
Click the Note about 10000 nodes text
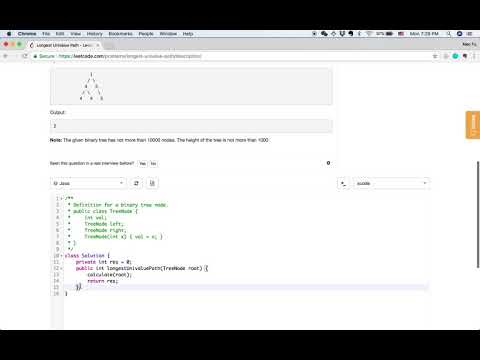[159, 140]
